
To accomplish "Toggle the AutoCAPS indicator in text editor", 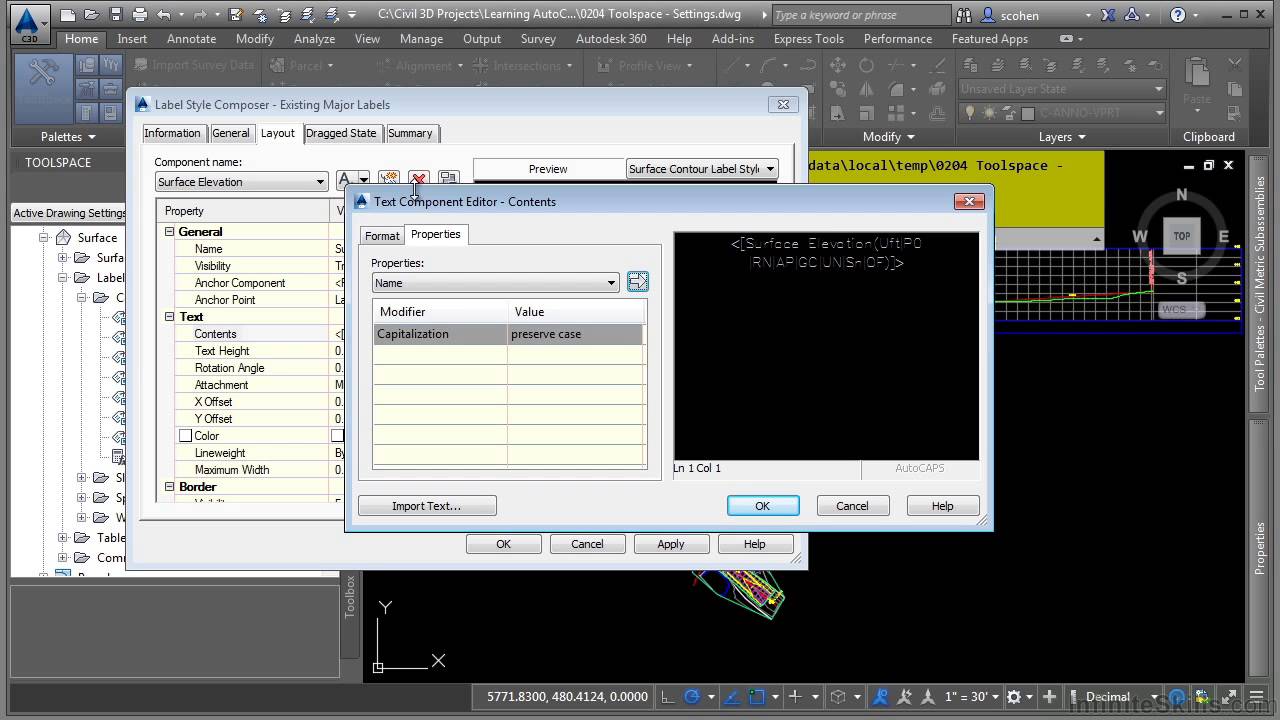I will click(x=919, y=468).
